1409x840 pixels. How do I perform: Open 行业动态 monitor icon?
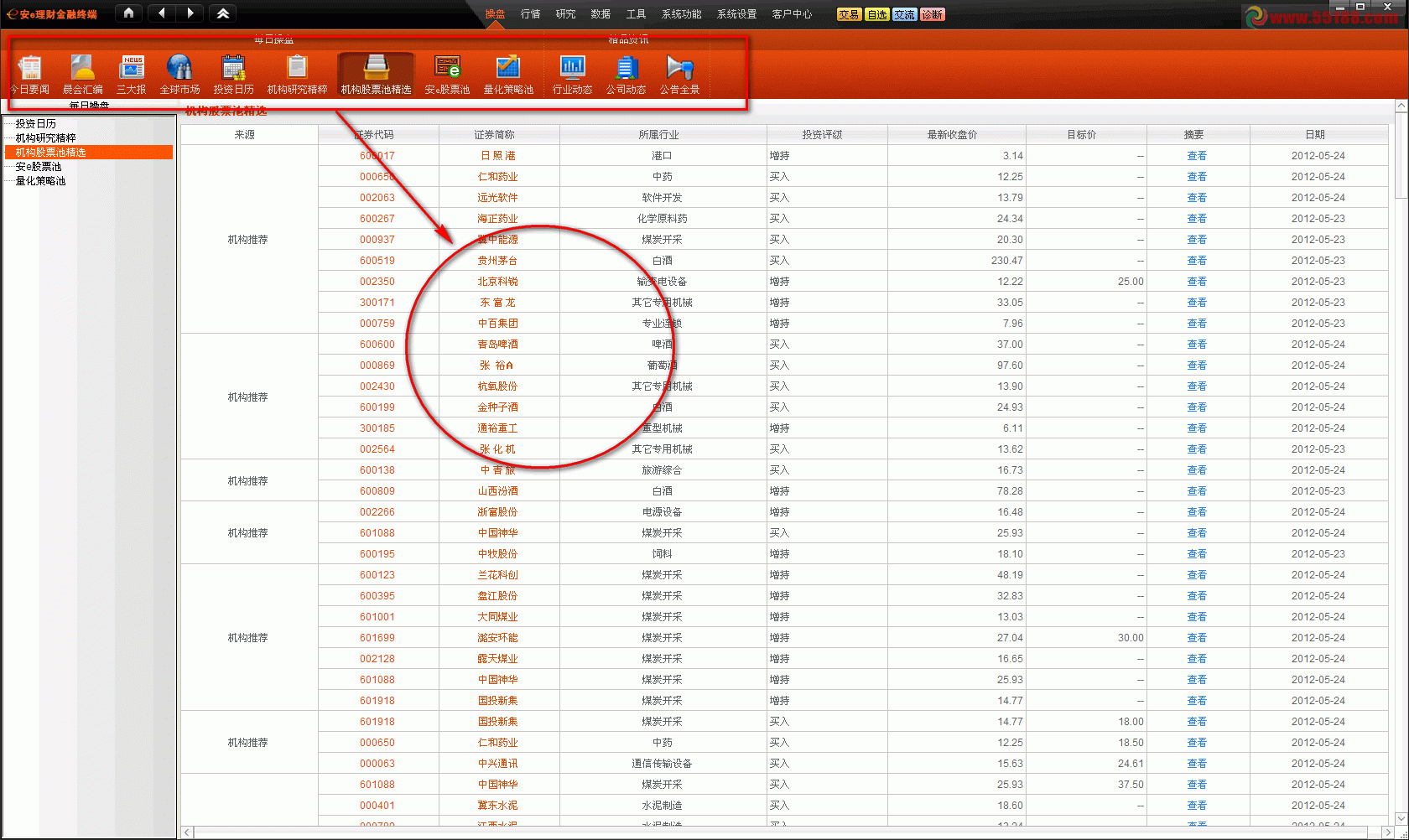point(573,75)
